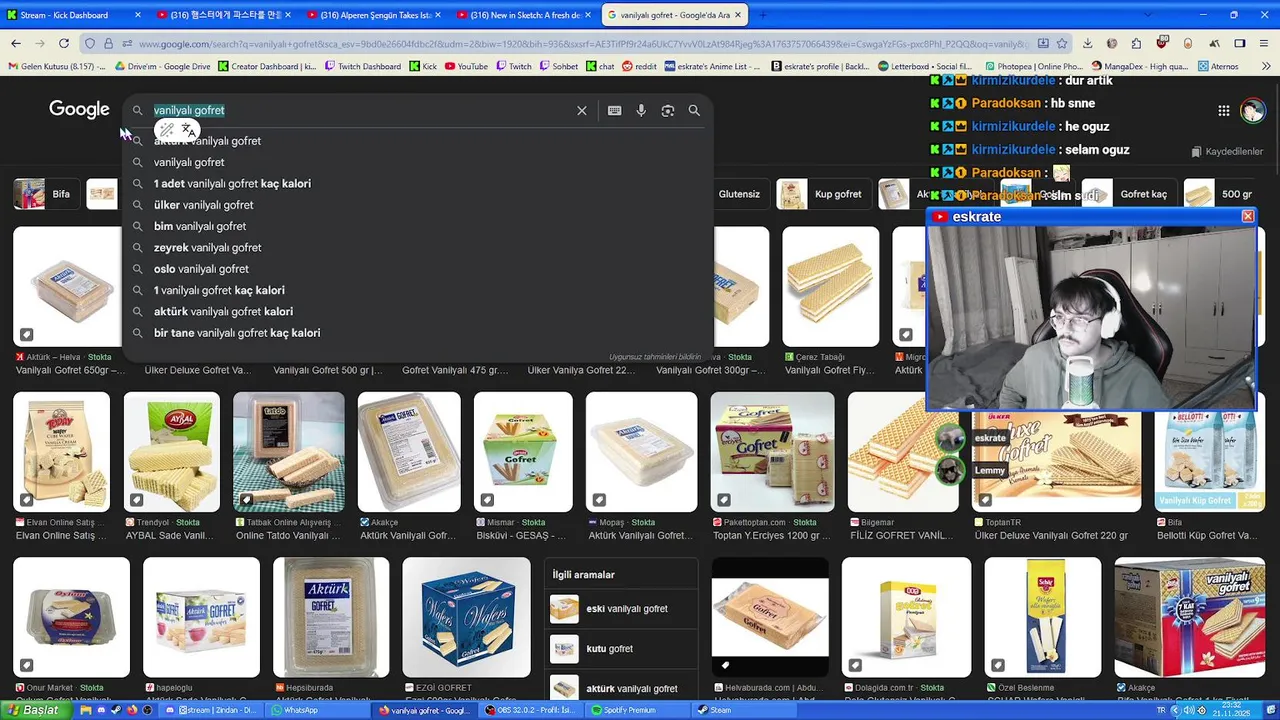This screenshot has width=1280, height=720.
Task: Close the eskrate video overlay window
Action: (x=1248, y=216)
